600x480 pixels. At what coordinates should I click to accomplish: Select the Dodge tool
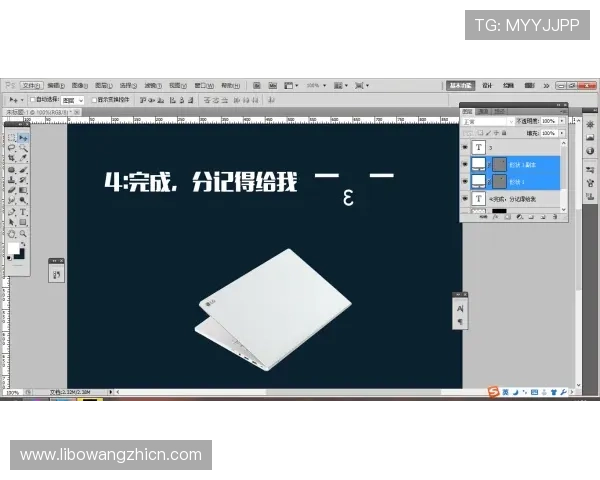23,200
